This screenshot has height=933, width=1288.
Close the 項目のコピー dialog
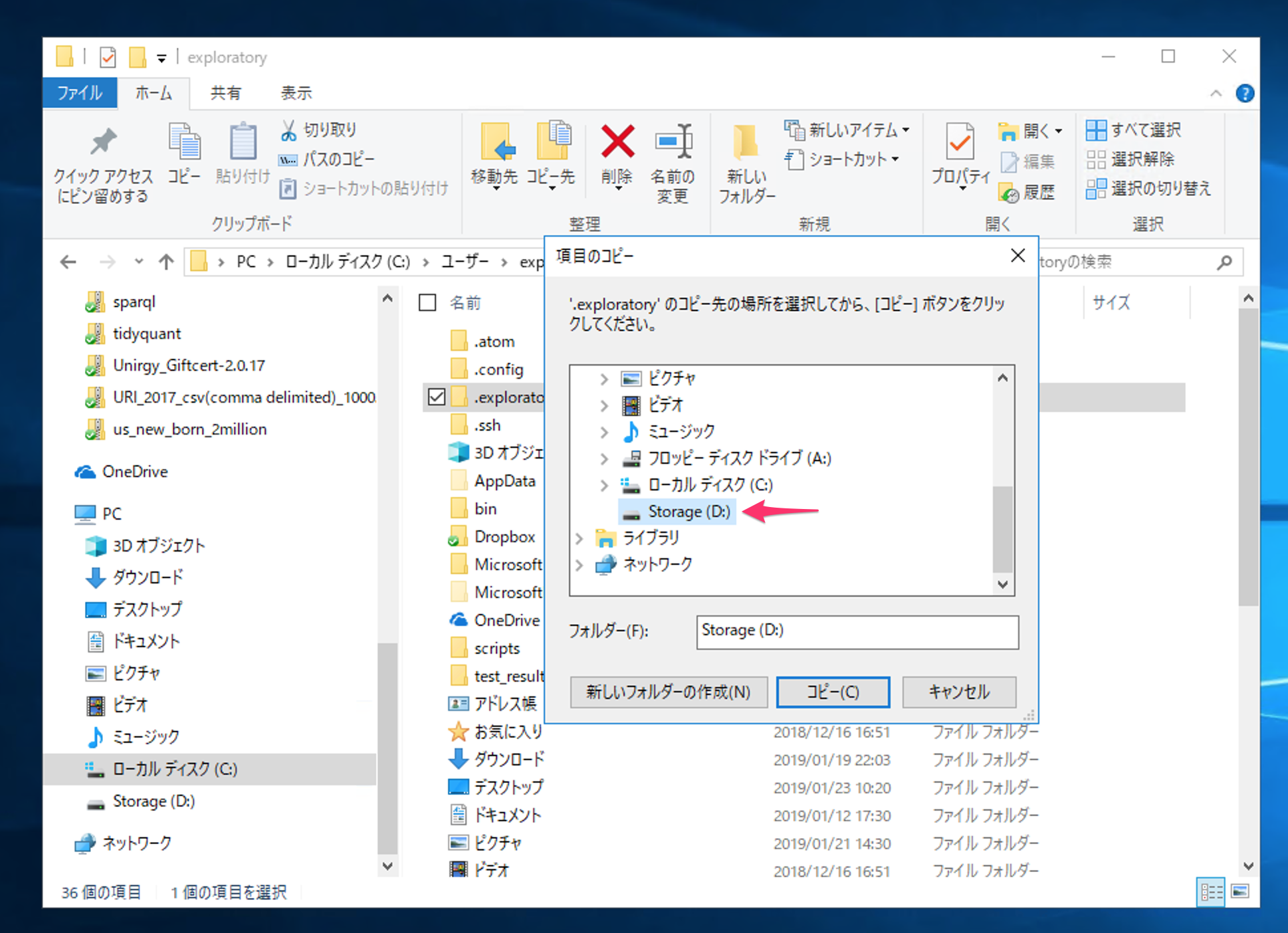pos(1018,256)
